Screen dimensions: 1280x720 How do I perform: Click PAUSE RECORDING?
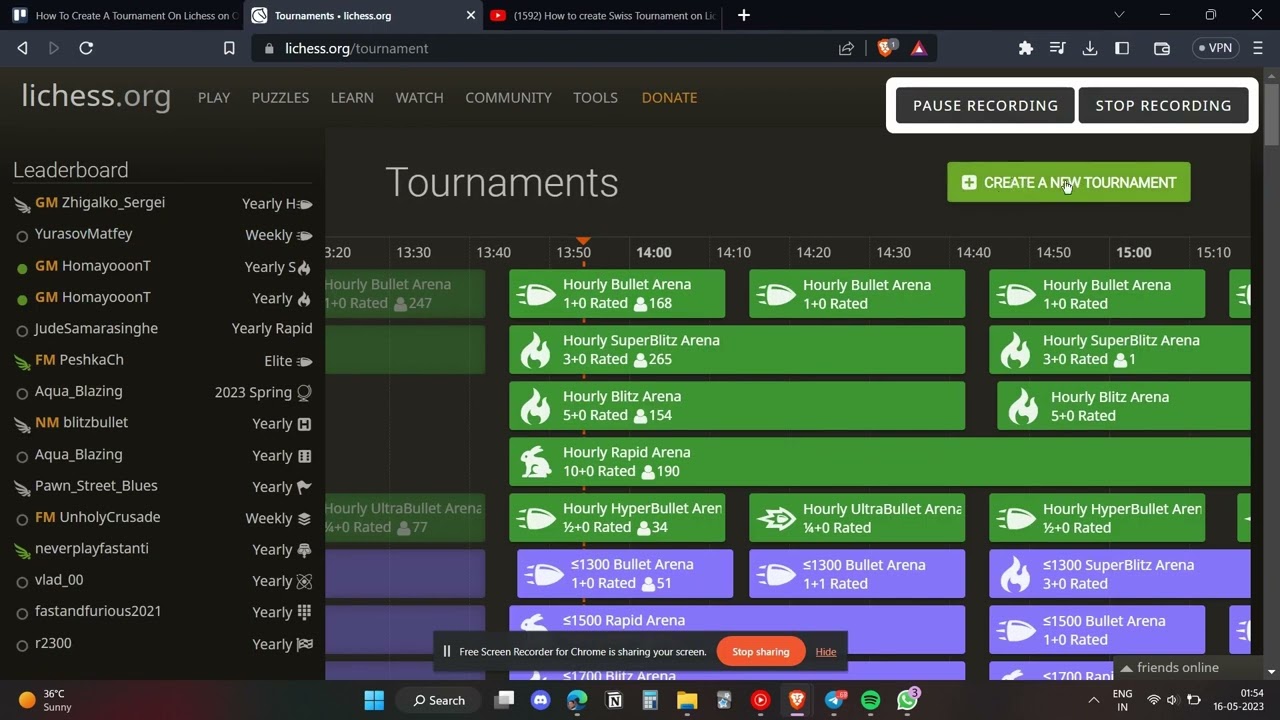985,105
